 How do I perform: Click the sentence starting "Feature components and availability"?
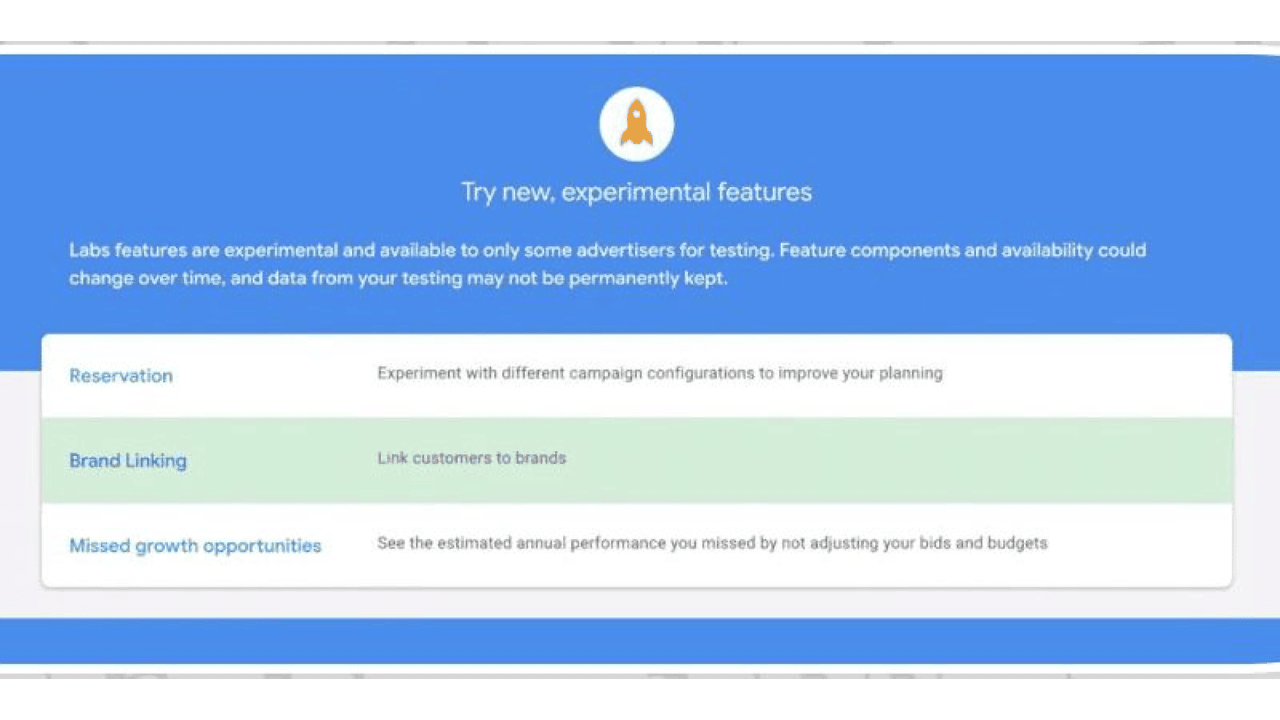962,250
